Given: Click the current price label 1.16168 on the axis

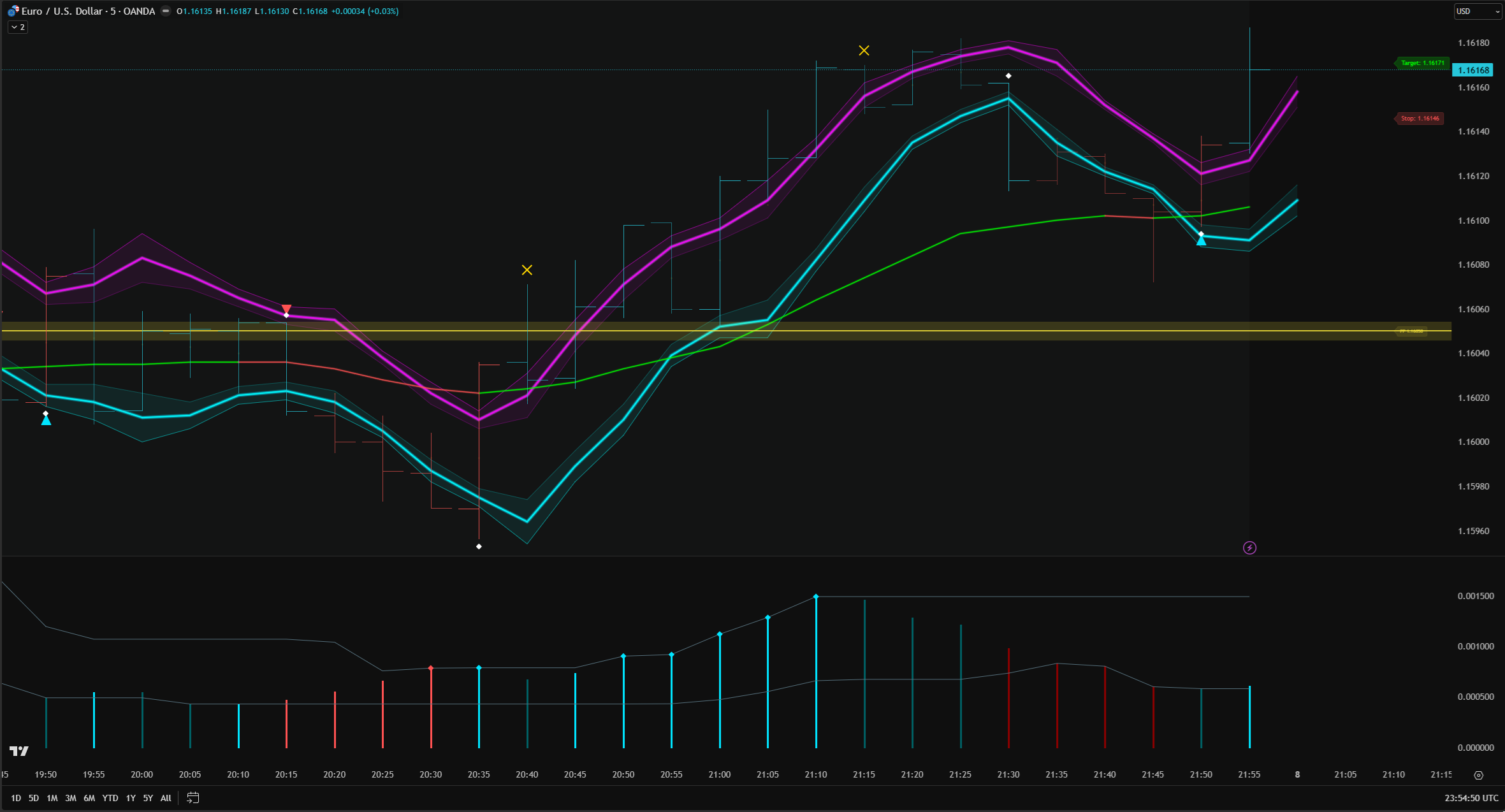Looking at the screenshot, I should 1472,69.
